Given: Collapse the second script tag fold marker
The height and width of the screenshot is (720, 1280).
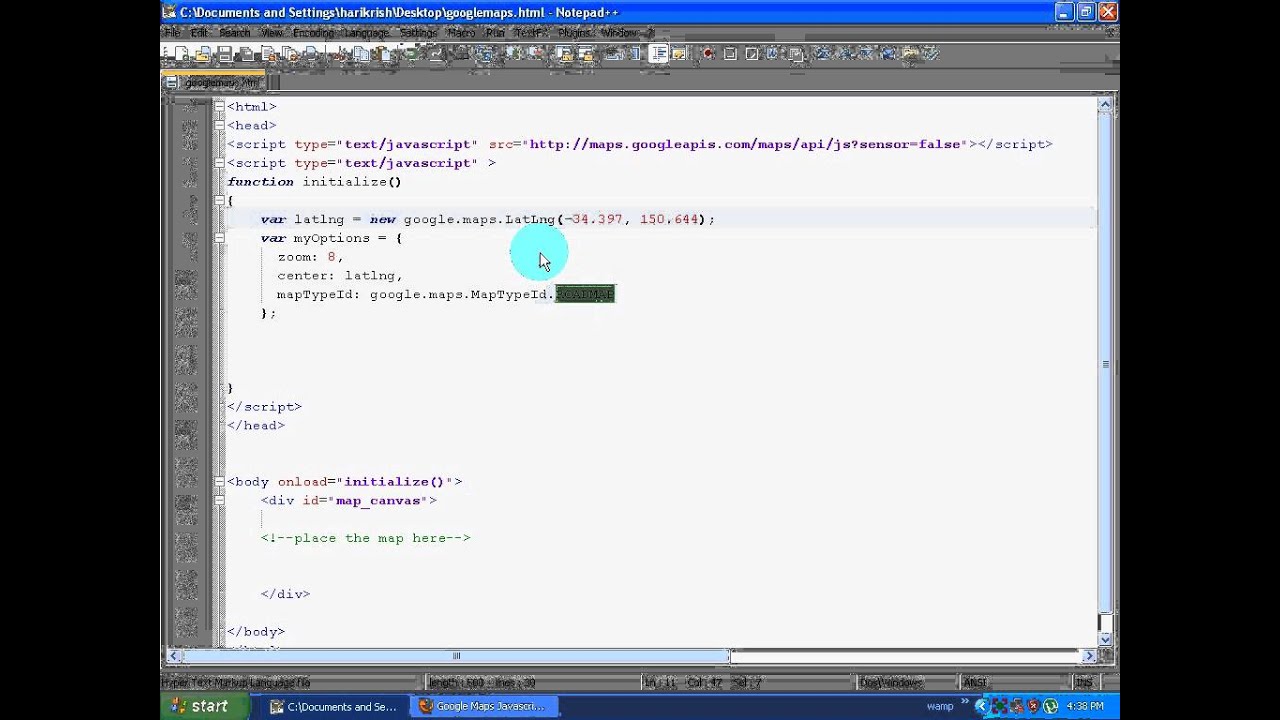Looking at the screenshot, I should tap(219, 163).
